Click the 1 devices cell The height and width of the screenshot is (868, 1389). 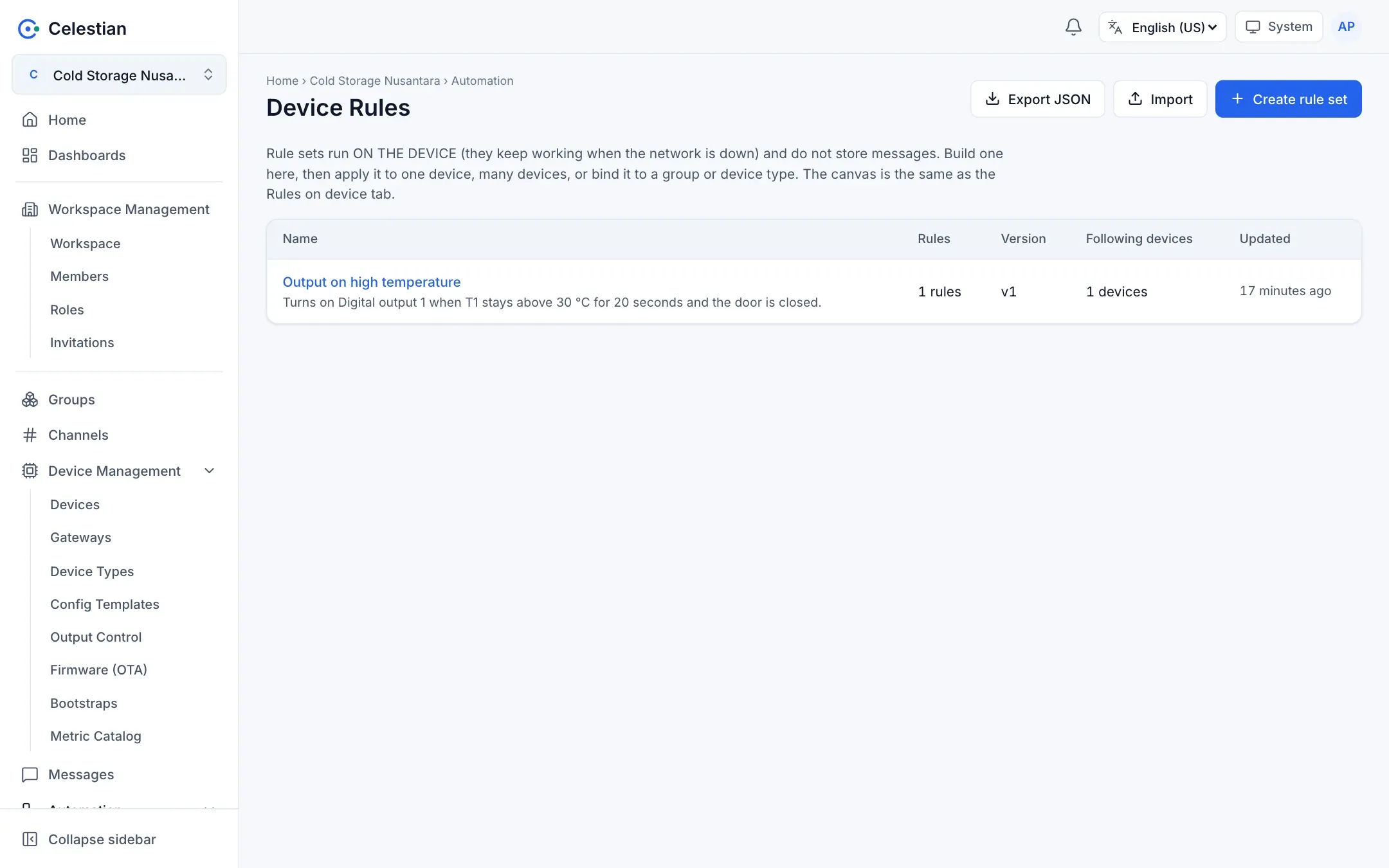[1117, 291]
